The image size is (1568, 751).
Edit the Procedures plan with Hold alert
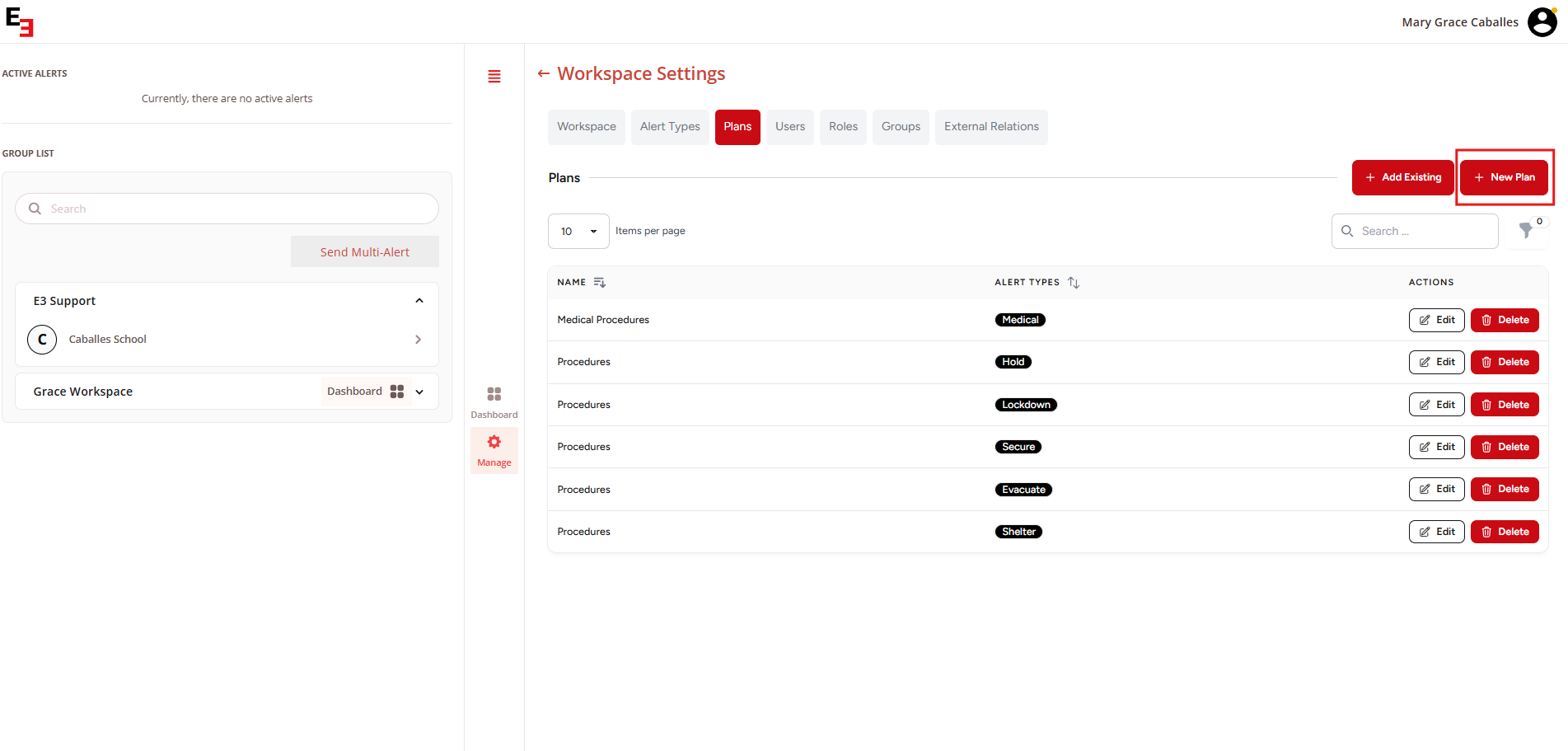coord(1436,362)
